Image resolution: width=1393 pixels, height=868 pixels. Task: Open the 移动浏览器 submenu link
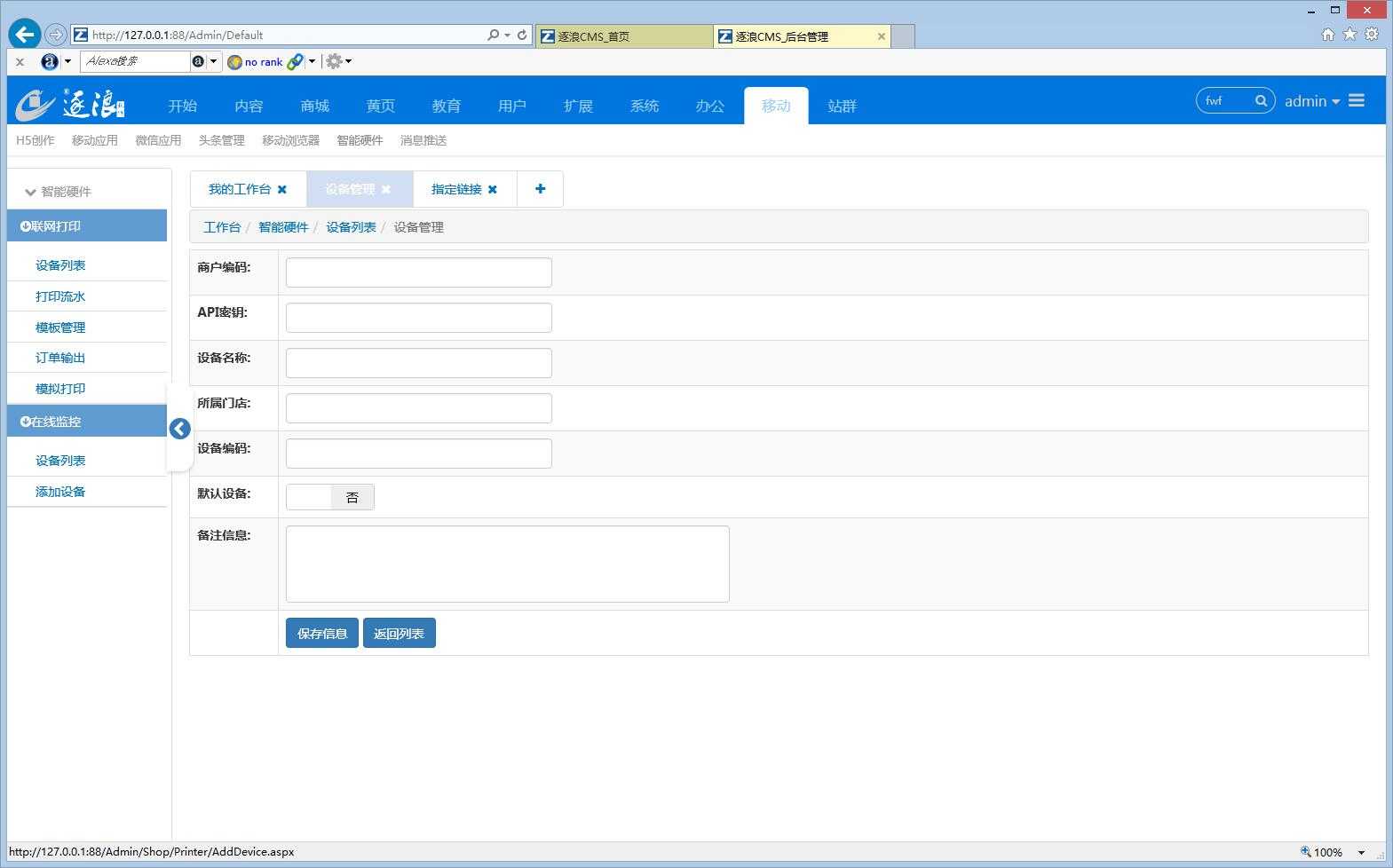(x=290, y=140)
